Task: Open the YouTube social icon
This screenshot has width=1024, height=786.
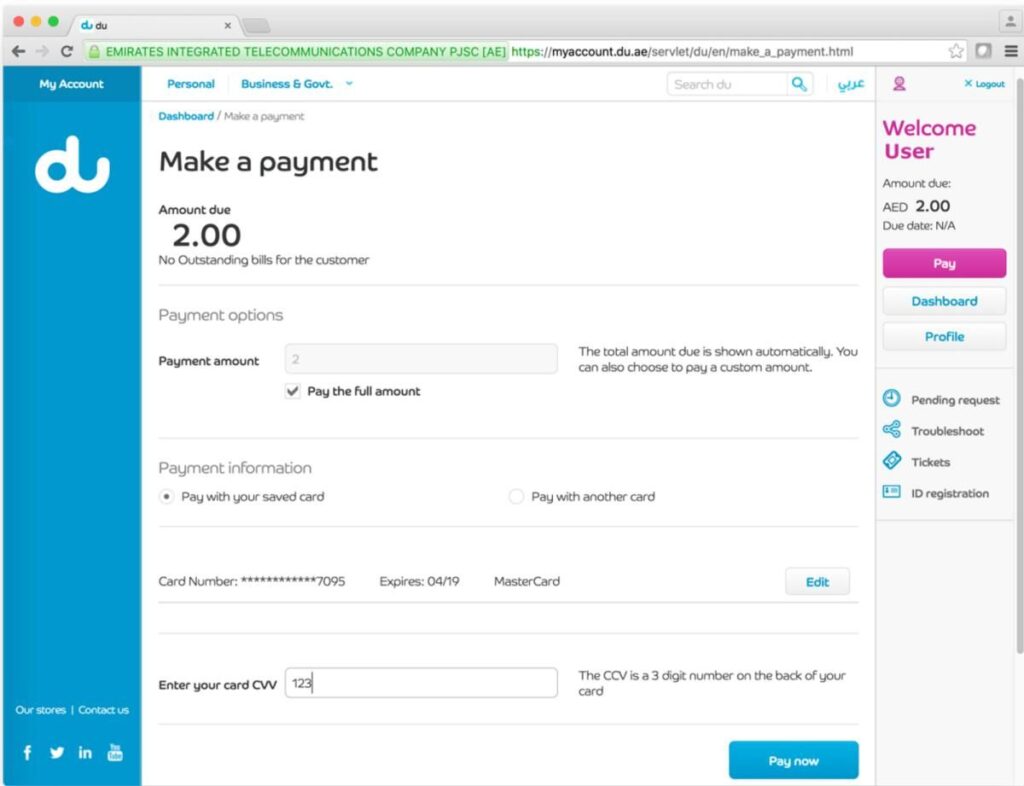Action: click(x=115, y=752)
